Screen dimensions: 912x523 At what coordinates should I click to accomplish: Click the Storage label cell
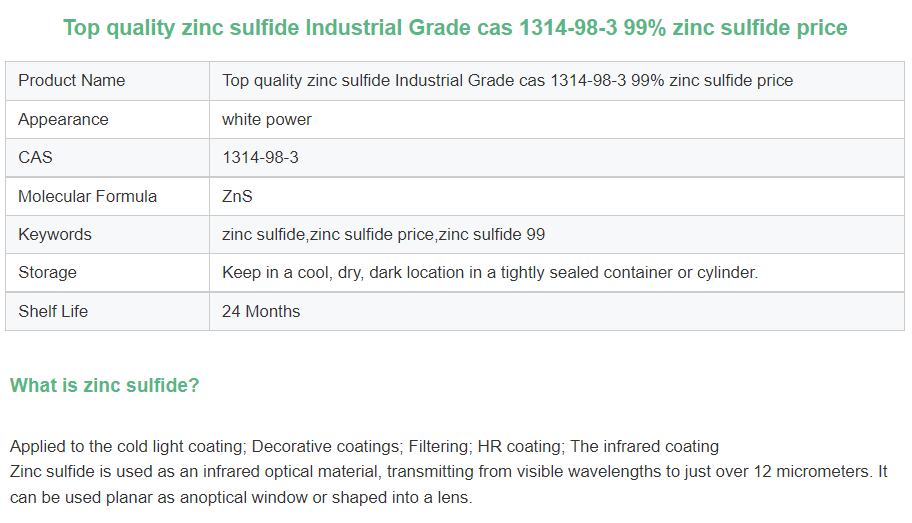pyautogui.click(x=47, y=272)
